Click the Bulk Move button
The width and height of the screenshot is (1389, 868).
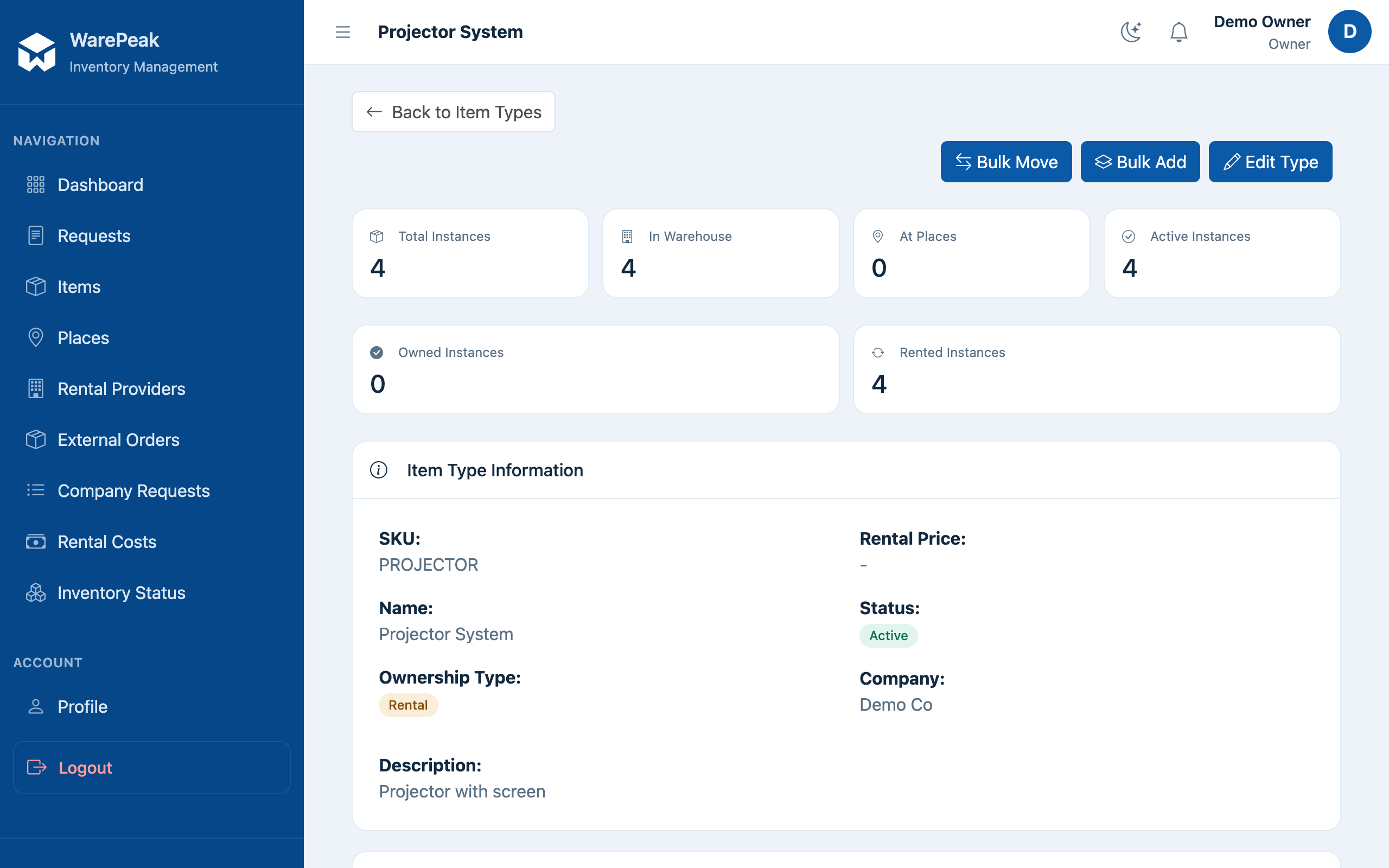tap(1006, 162)
